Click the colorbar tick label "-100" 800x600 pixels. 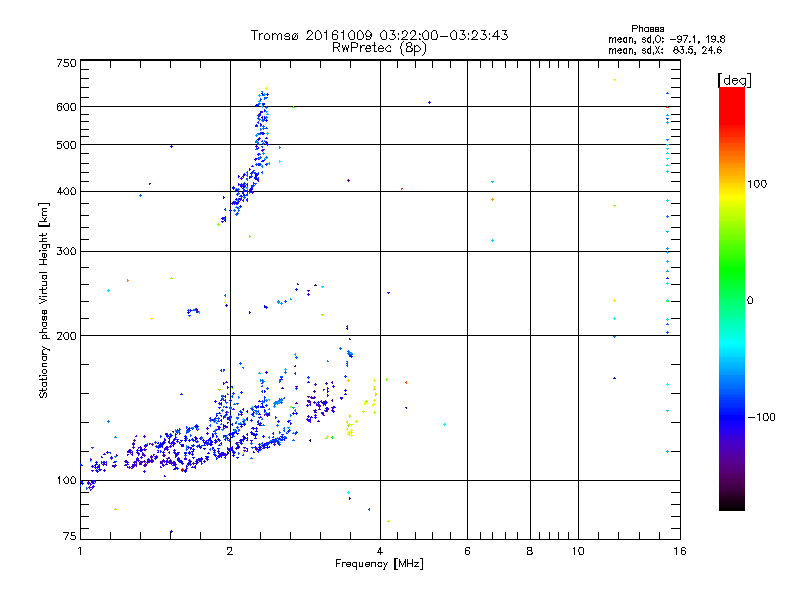tap(761, 417)
